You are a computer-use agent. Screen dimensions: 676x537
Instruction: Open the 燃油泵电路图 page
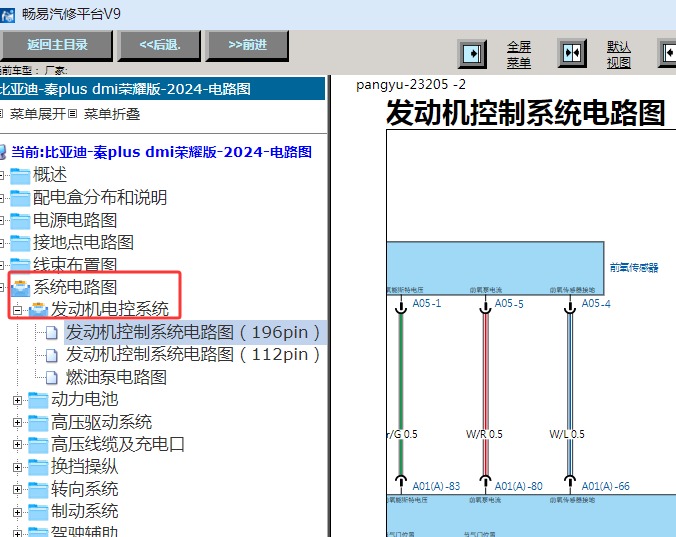[116, 377]
